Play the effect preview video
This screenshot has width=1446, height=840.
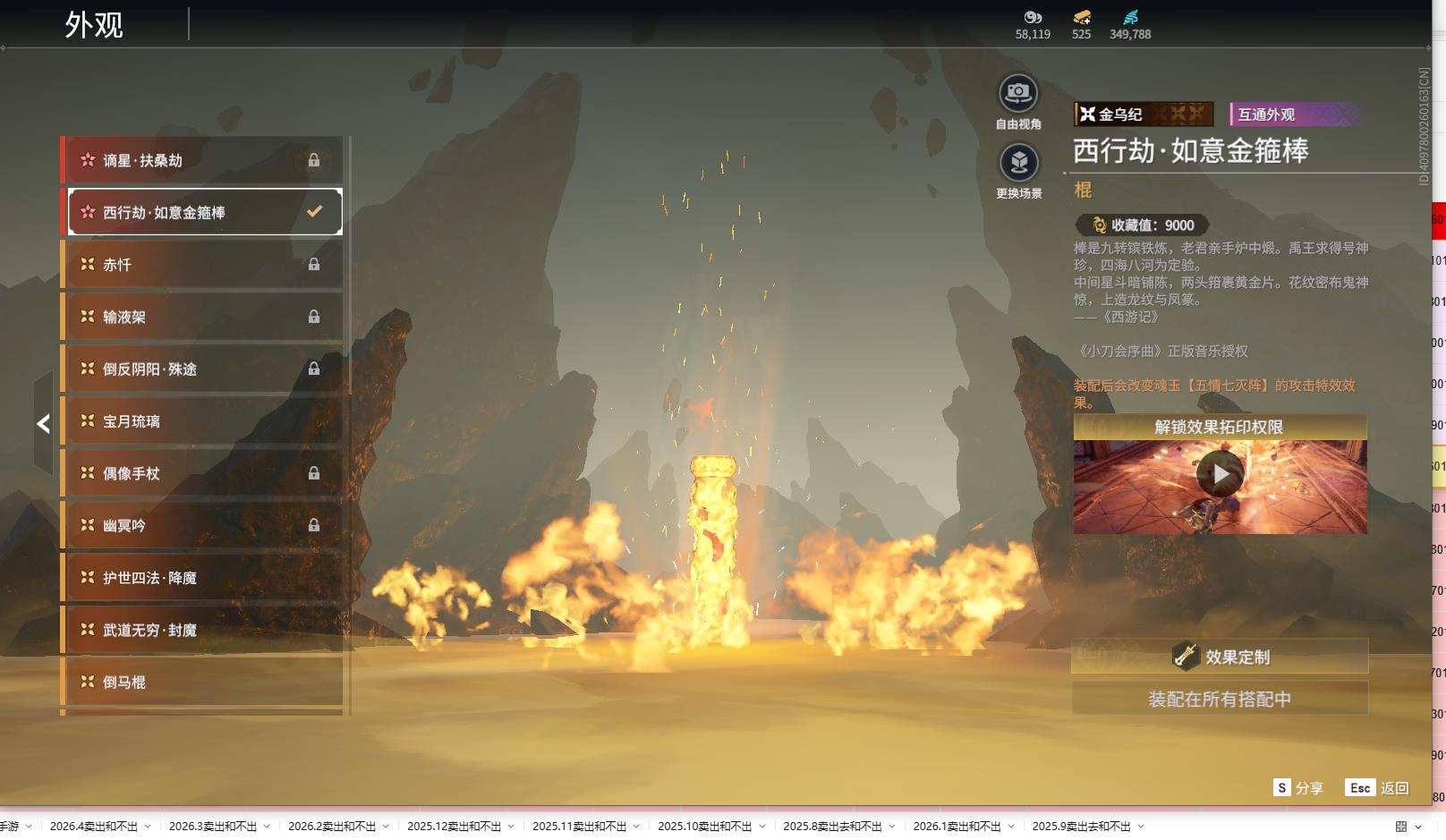[x=1220, y=473]
